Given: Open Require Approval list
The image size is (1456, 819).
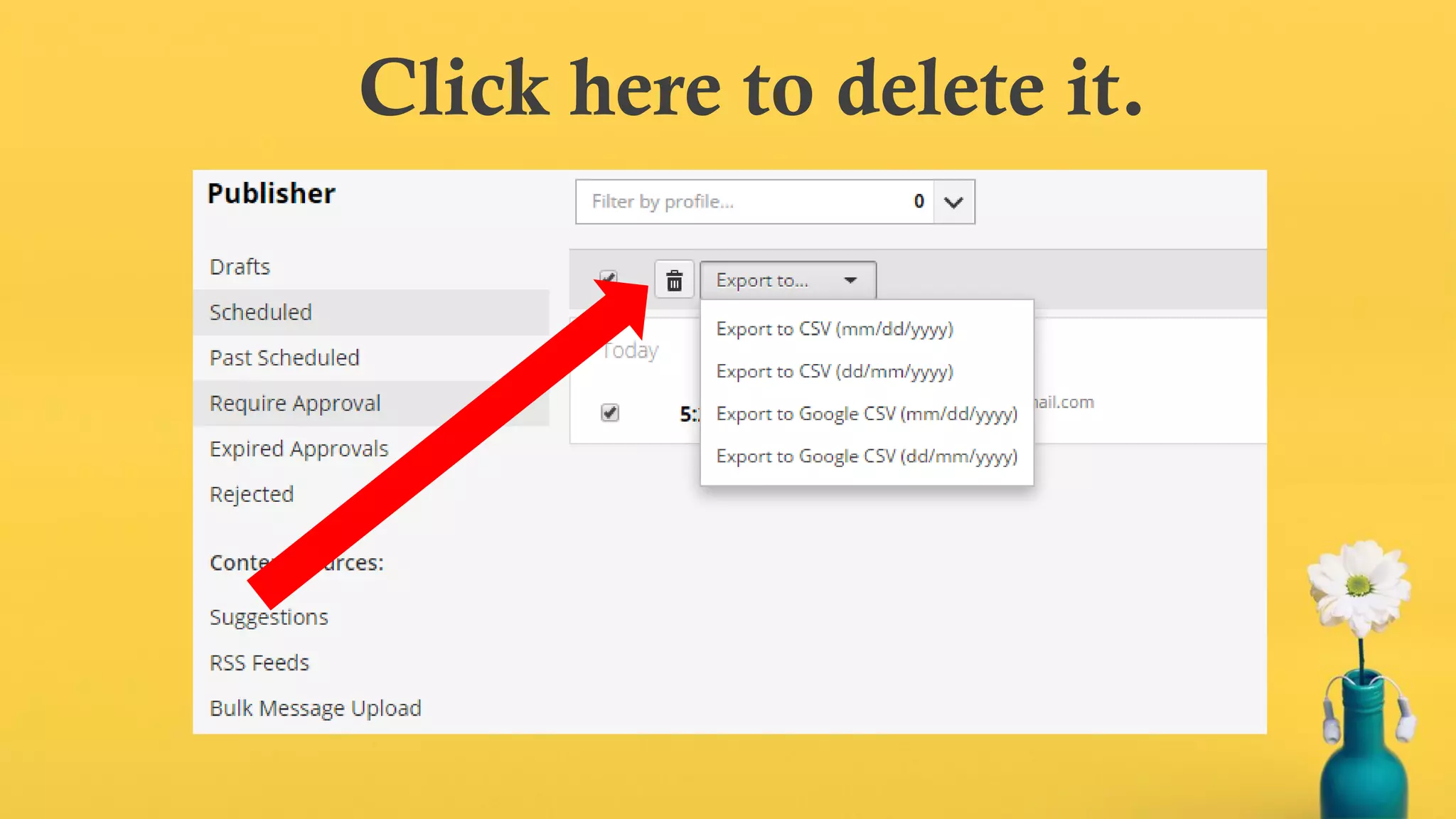Looking at the screenshot, I should pos(371,403).
